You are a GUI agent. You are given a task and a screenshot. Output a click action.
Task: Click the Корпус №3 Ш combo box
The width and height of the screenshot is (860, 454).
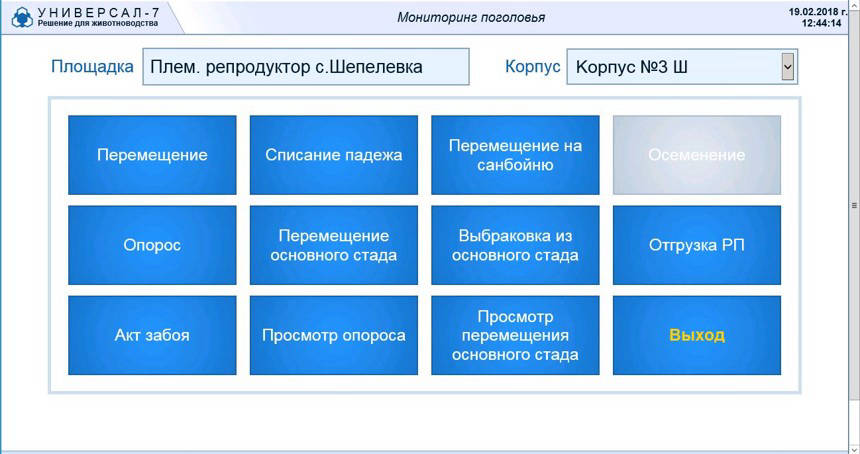tap(672, 67)
